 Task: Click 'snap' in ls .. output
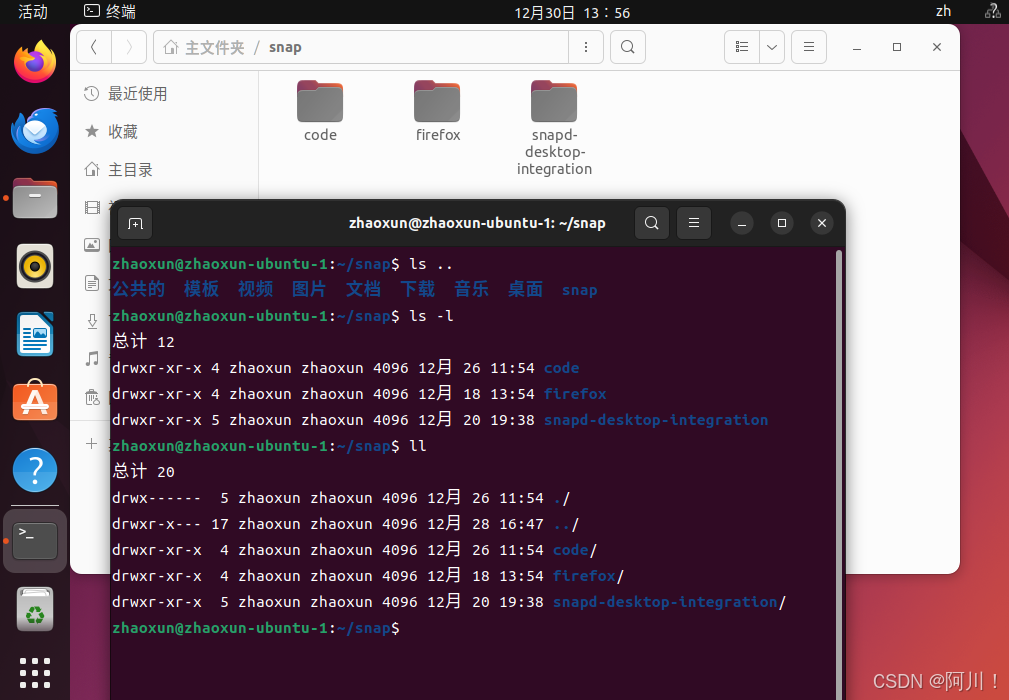[579, 290]
